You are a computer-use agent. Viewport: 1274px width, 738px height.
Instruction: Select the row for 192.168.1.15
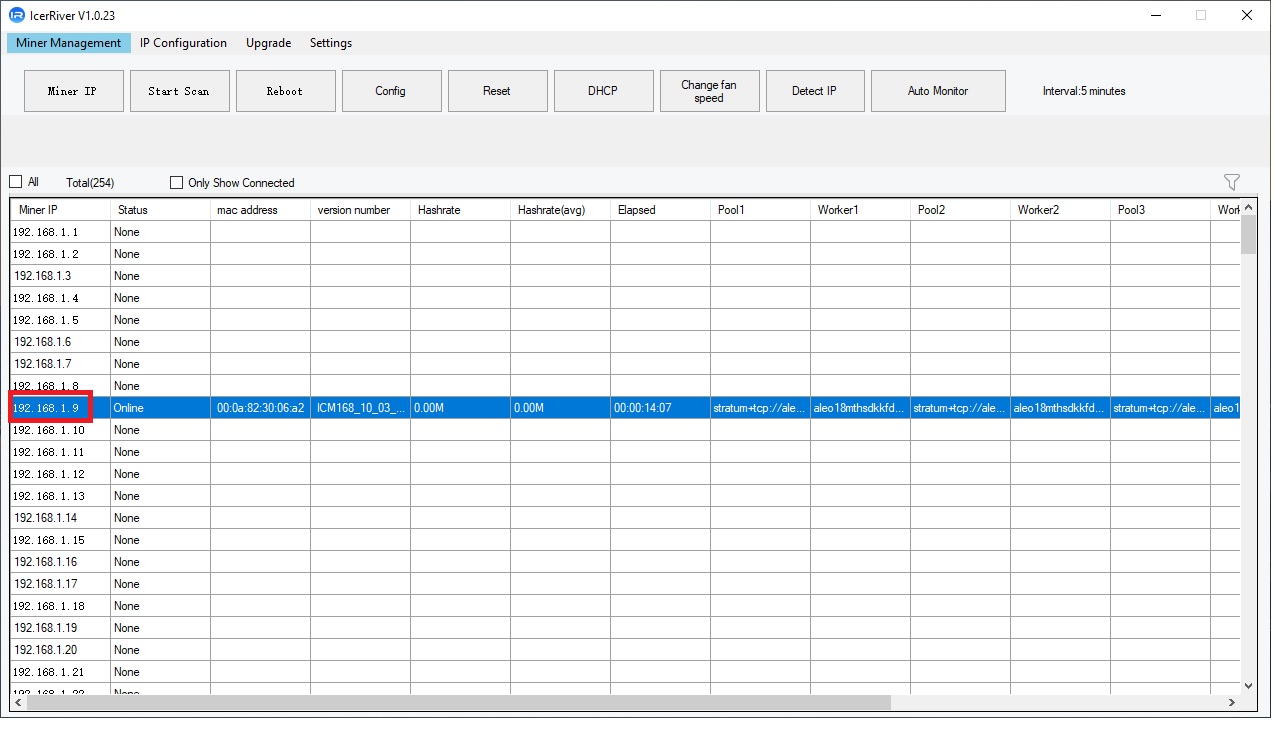(x=626, y=540)
